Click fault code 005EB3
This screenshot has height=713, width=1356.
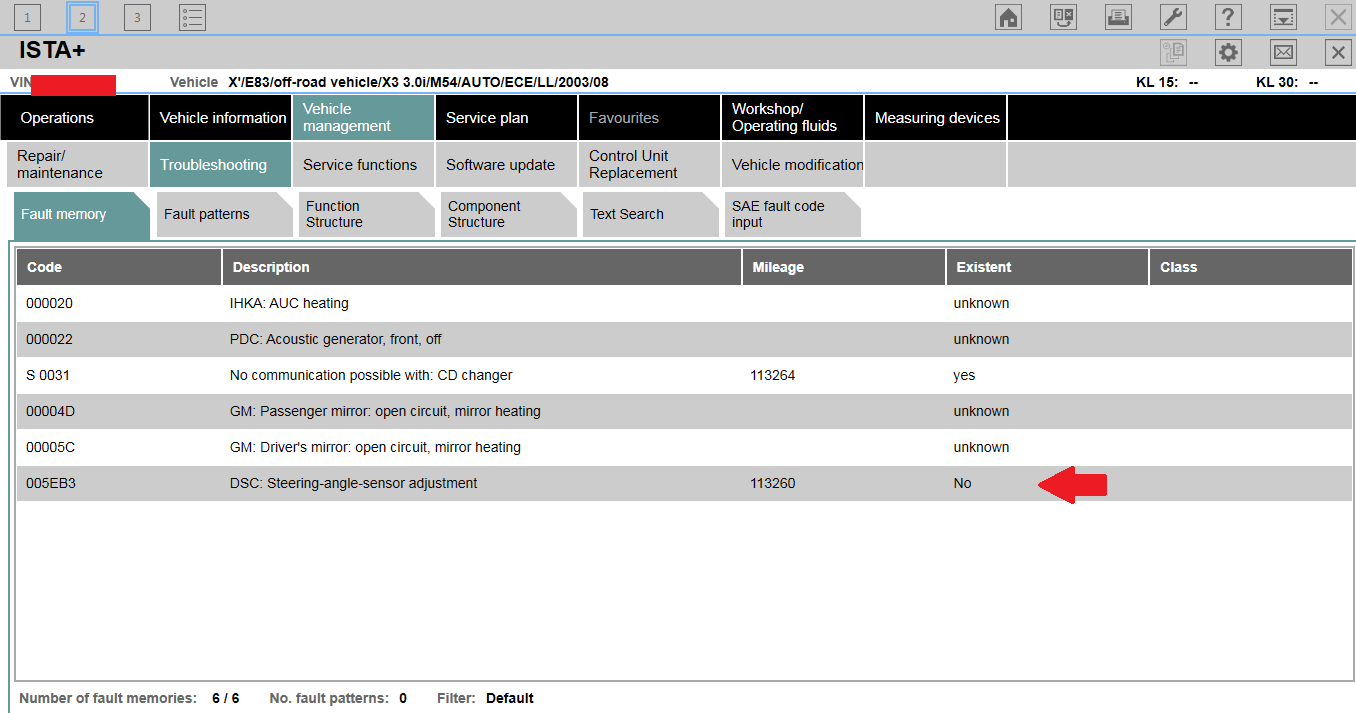click(x=51, y=483)
